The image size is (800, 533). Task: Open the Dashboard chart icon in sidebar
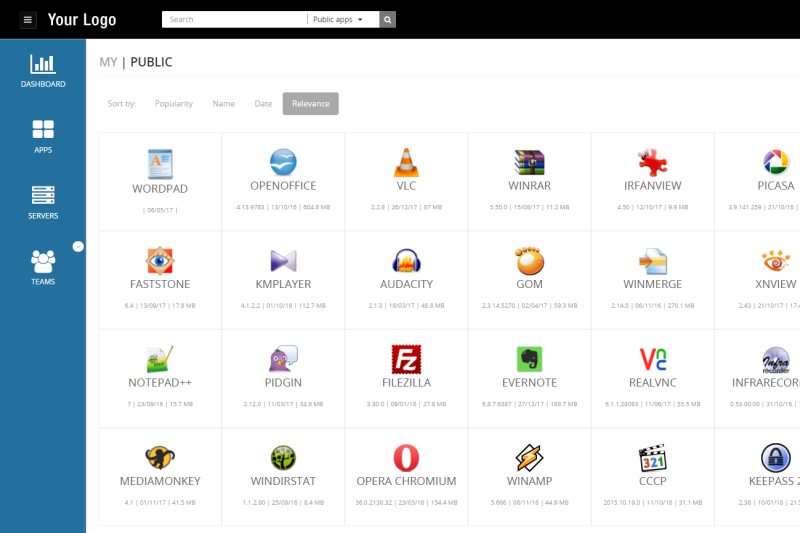tap(43, 64)
